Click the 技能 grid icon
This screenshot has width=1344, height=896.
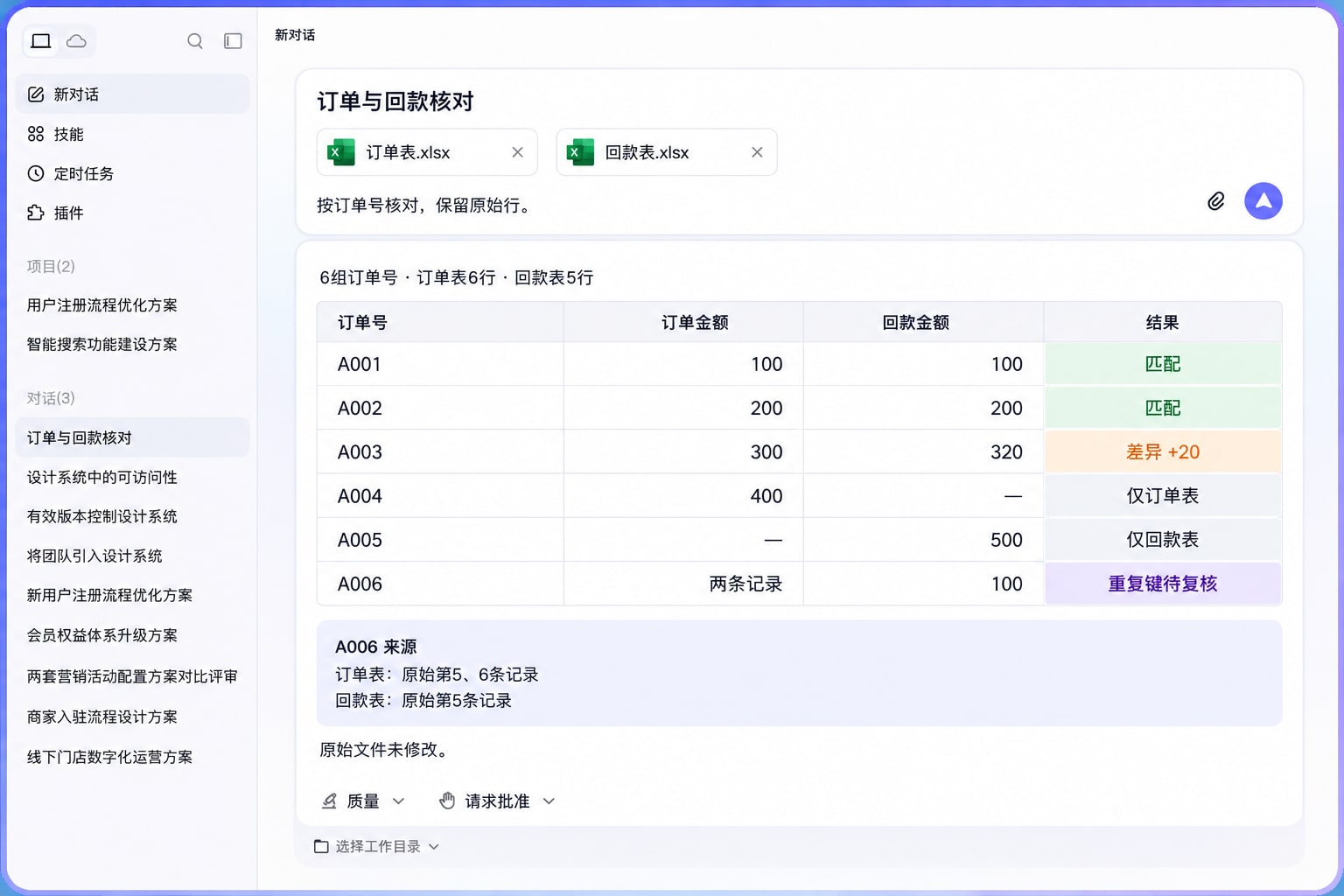[x=36, y=134]
